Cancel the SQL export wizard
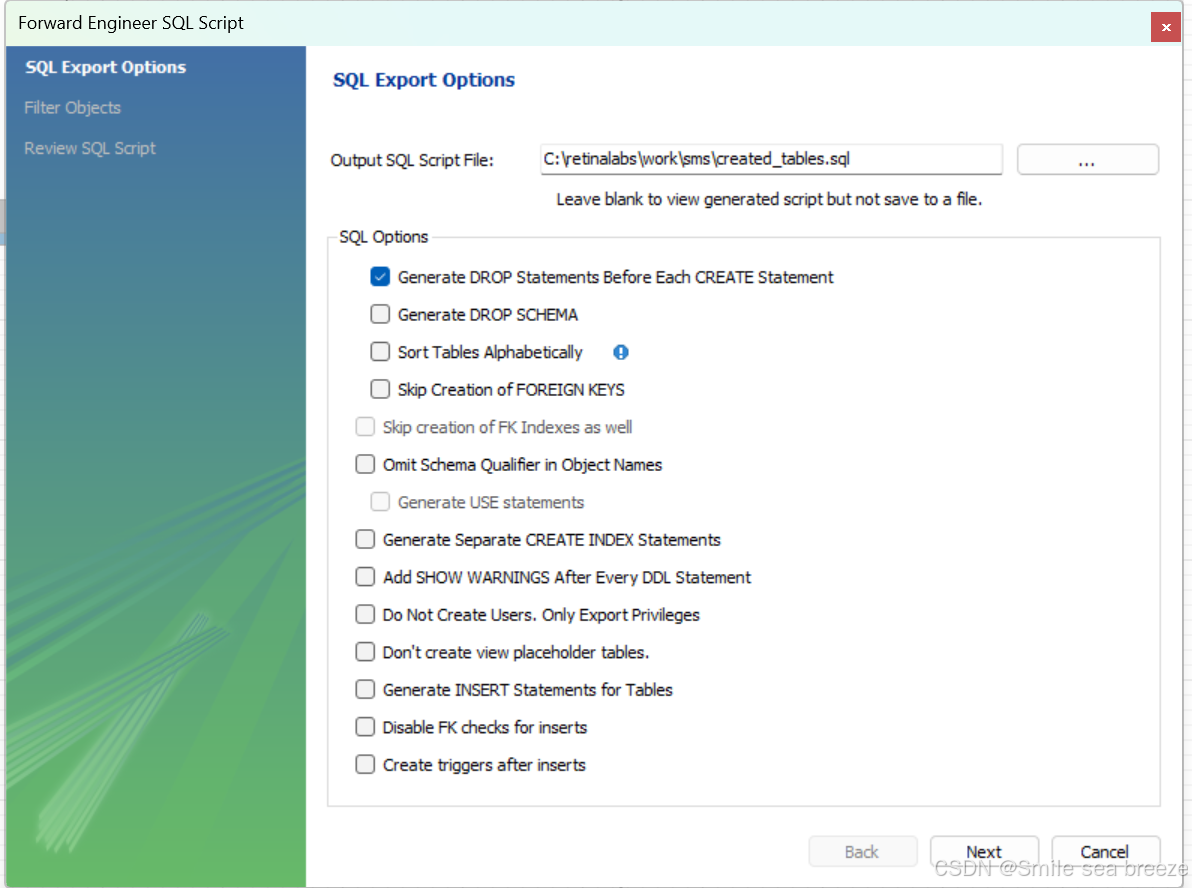This screenshot has width=1192, height=888. (x=1105, y=851)
